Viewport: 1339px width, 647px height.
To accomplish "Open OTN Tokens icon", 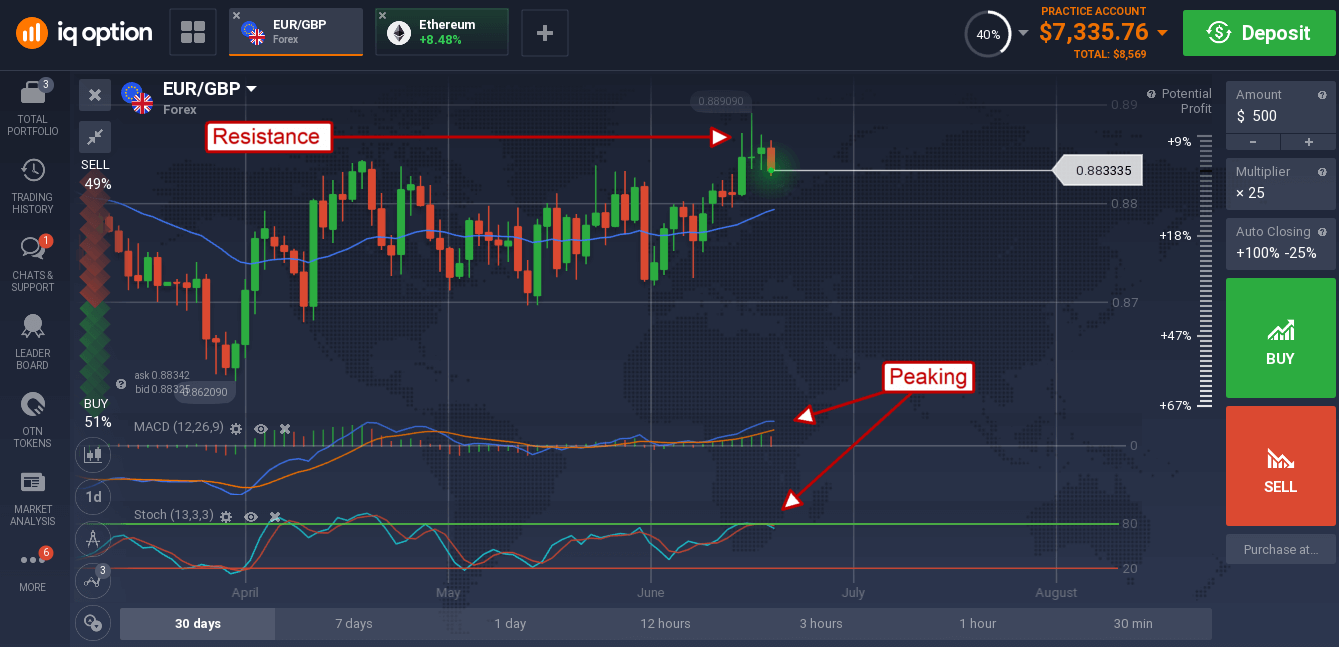I will (x=33, y=405).
